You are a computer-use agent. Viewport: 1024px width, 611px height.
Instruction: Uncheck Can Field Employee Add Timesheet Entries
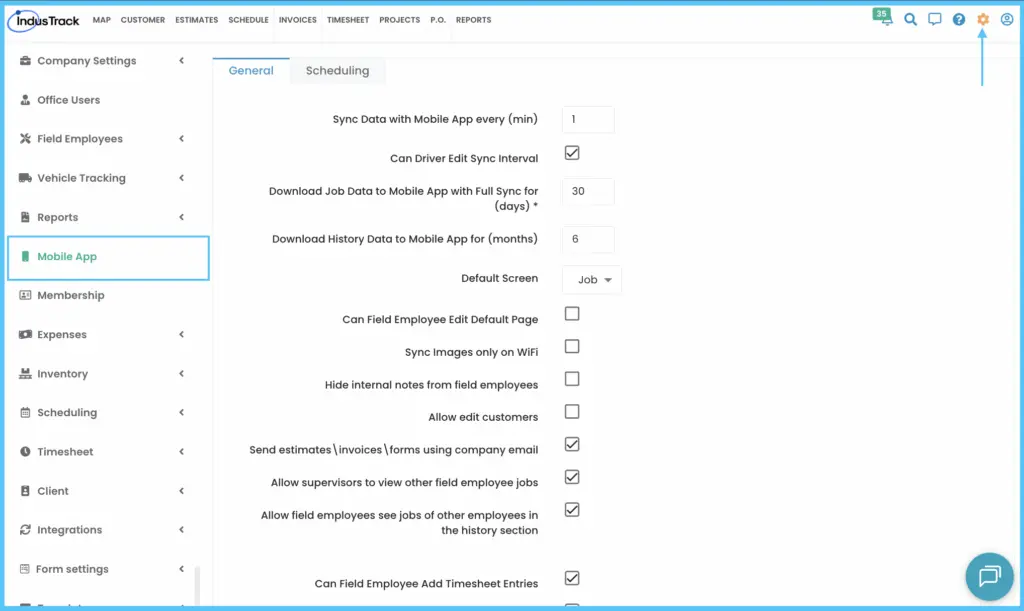click(572, 578)
